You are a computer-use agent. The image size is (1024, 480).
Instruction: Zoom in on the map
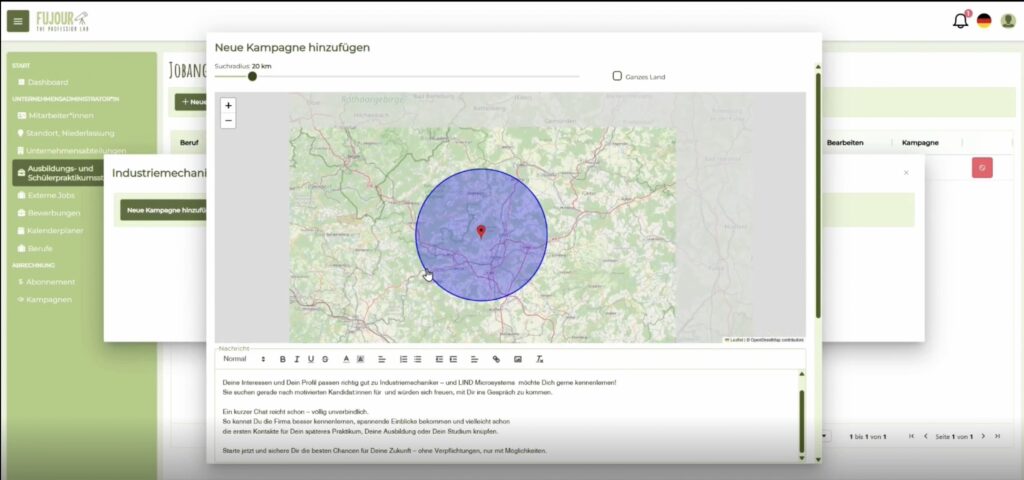click(228, 105)
